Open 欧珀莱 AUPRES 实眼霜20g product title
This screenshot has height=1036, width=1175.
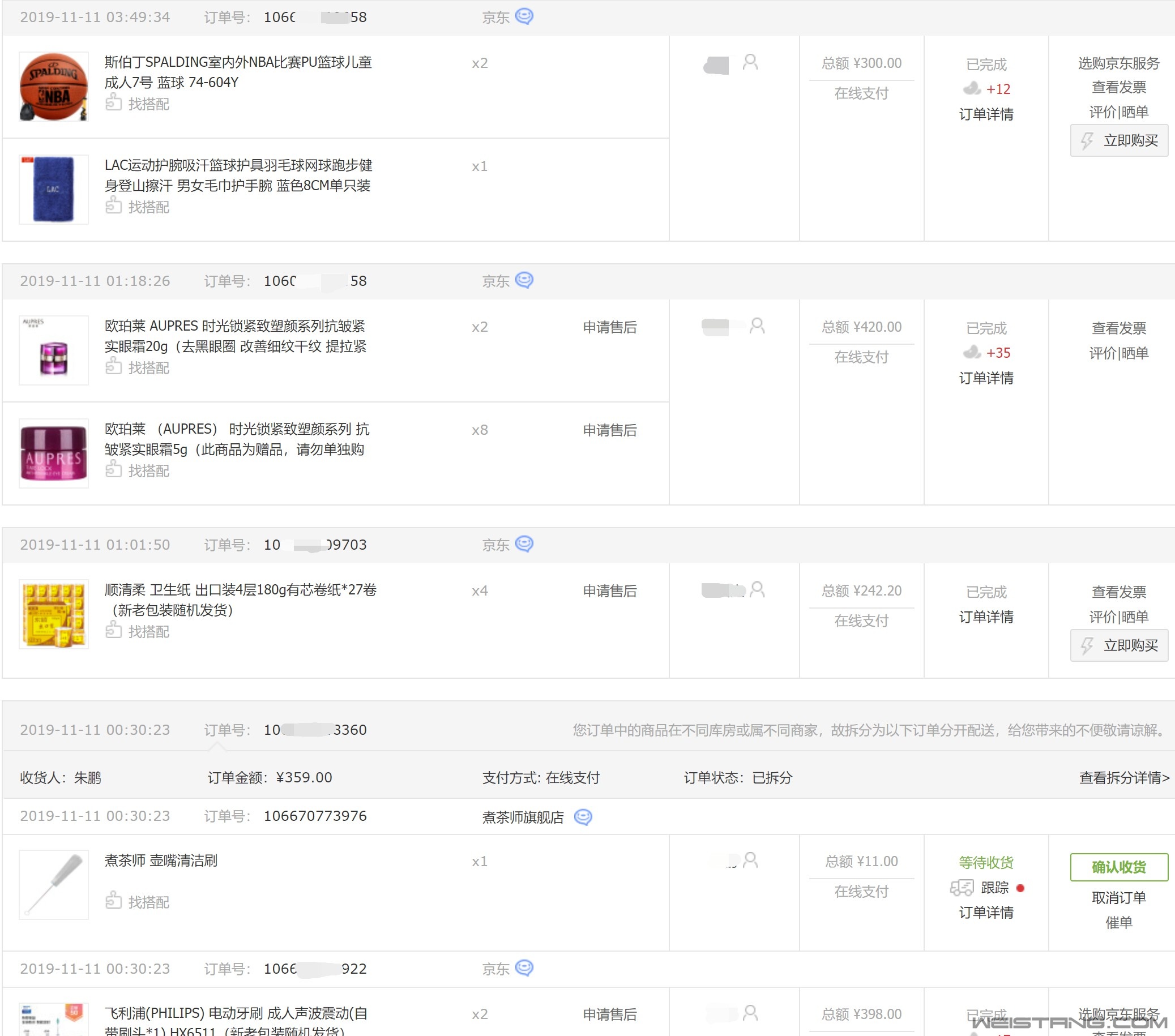(x=235, y=336)
